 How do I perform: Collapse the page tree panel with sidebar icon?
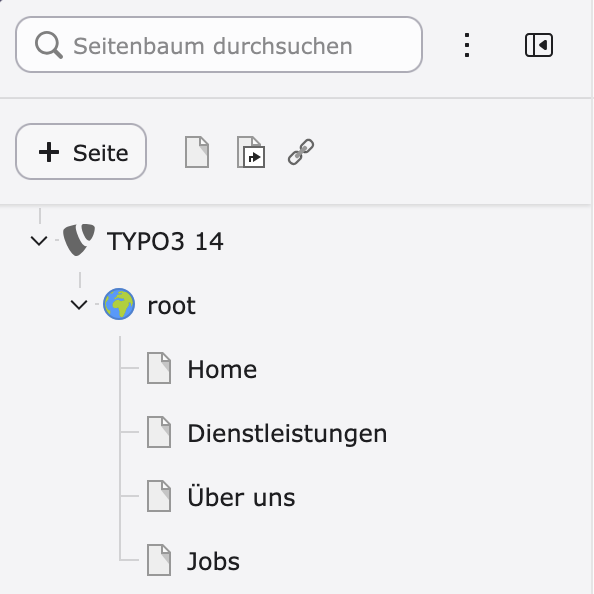point(539,45)
